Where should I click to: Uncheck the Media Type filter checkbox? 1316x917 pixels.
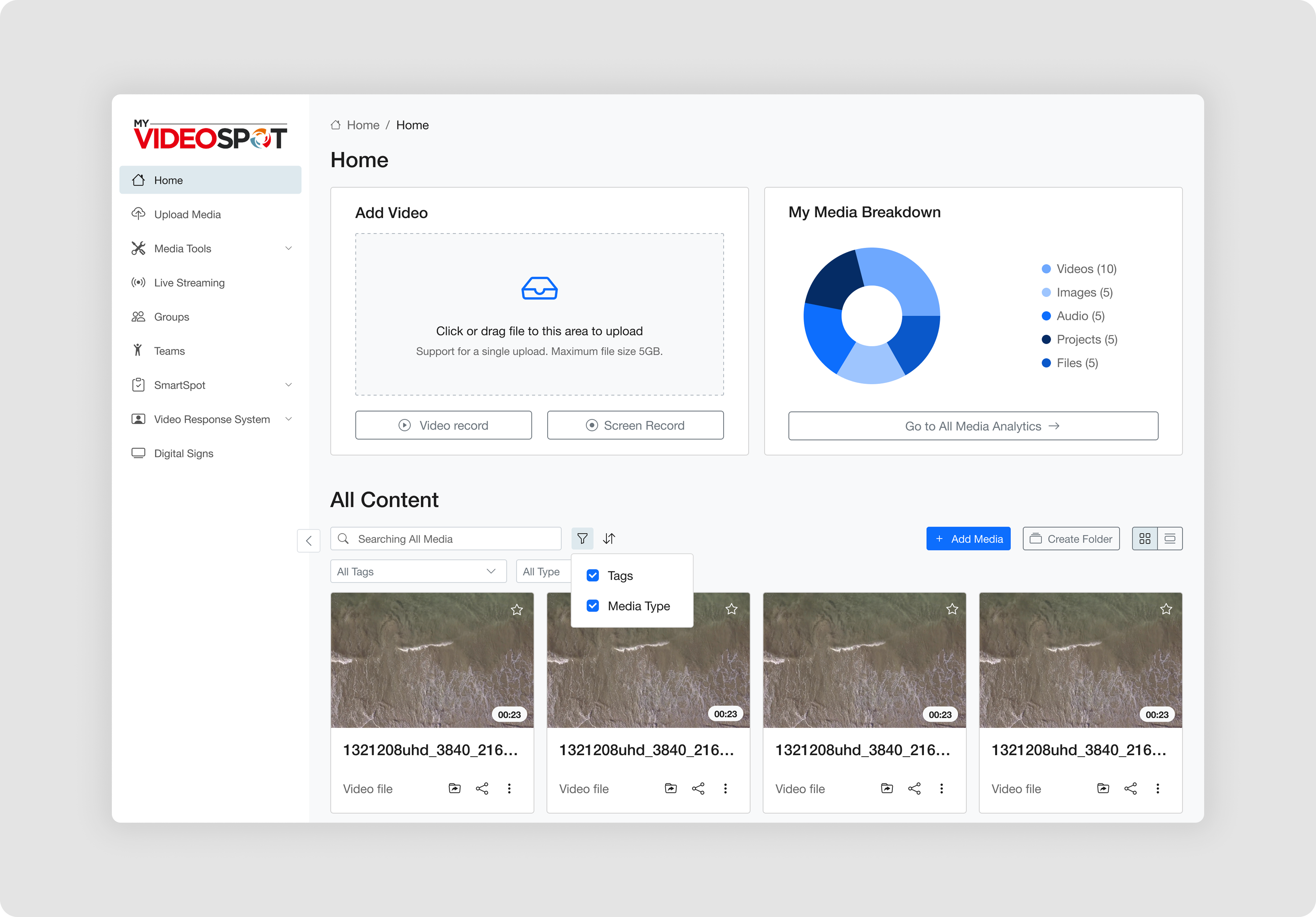[593, 606]
